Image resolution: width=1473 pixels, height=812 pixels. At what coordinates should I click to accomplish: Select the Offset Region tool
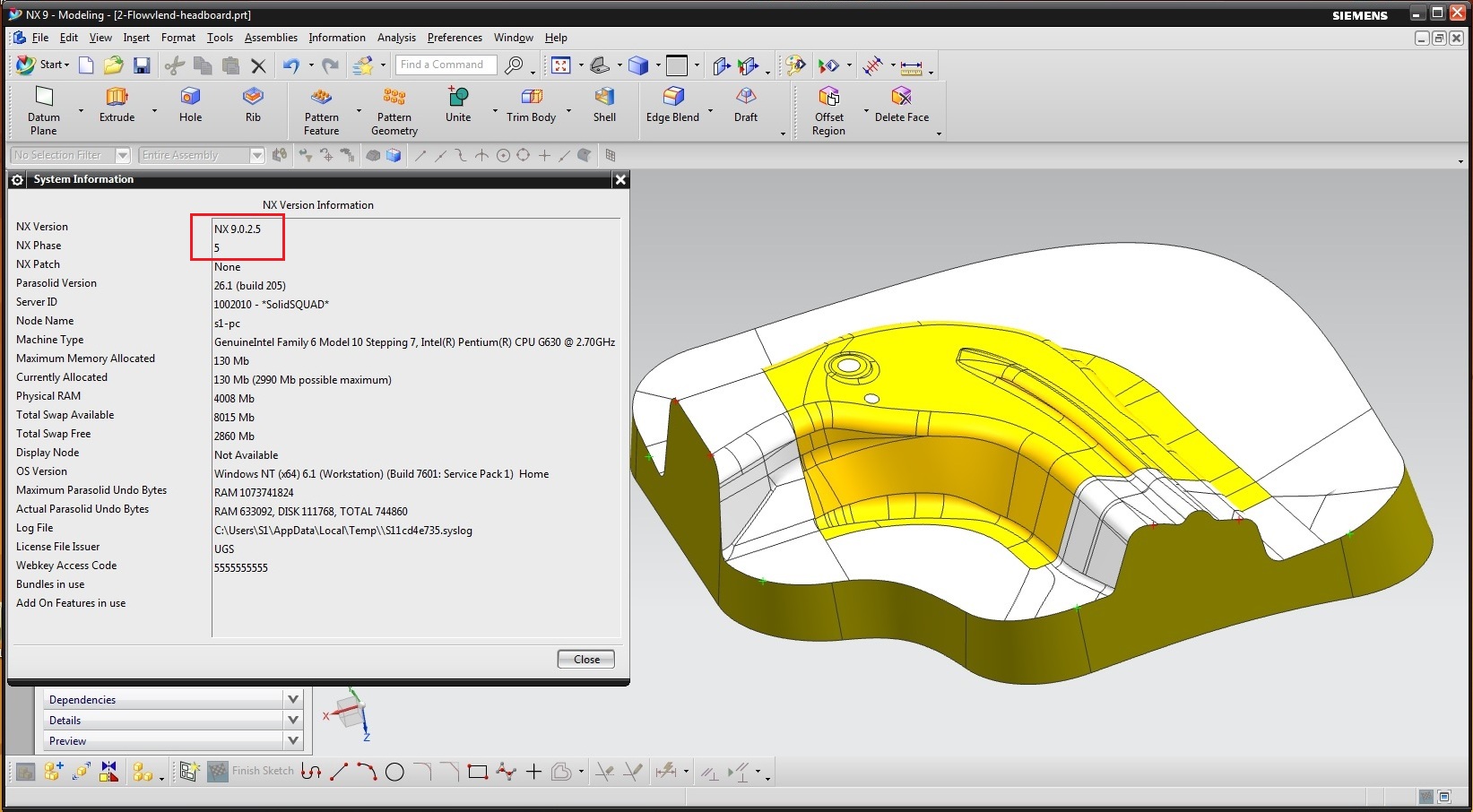[x=829, y=110]
